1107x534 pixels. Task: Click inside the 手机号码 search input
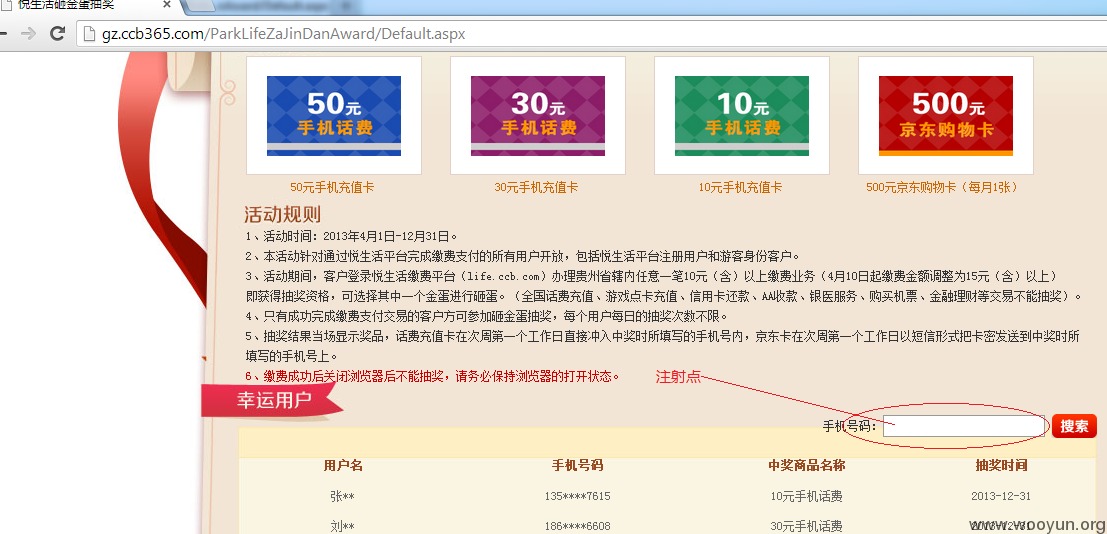coord(964,426)
